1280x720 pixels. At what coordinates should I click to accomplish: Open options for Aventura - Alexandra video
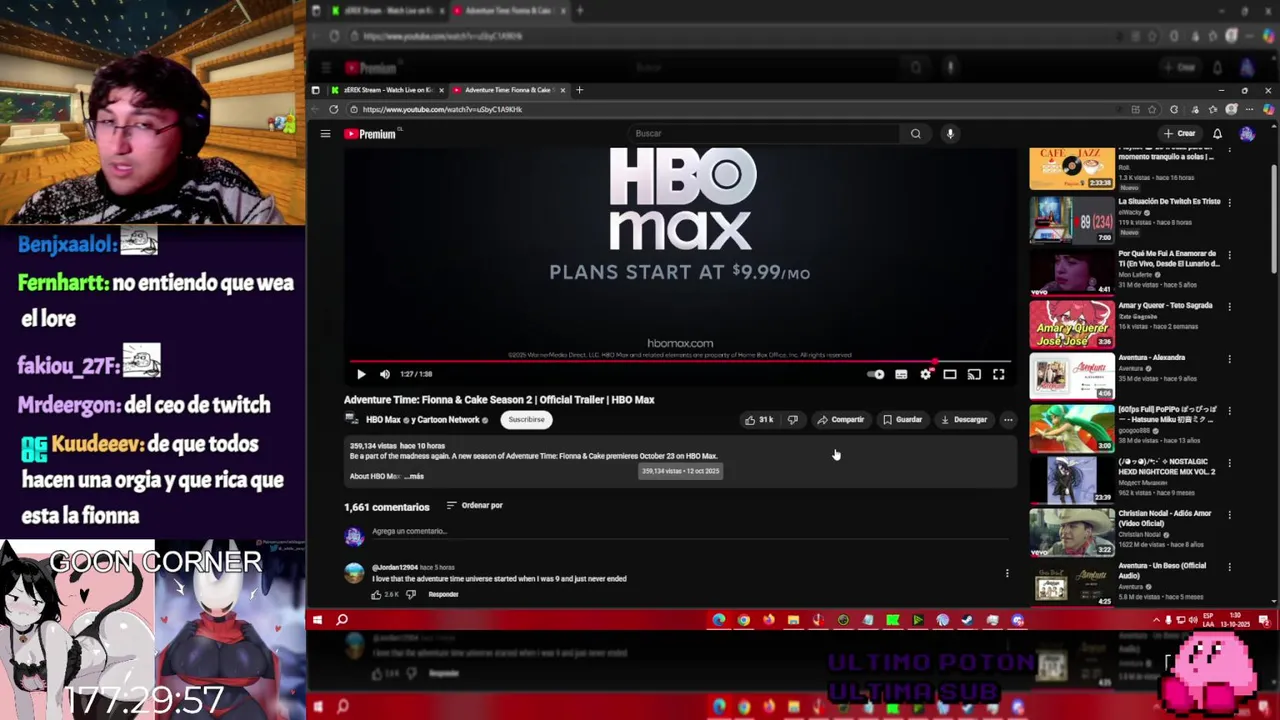coord(1229,358)
